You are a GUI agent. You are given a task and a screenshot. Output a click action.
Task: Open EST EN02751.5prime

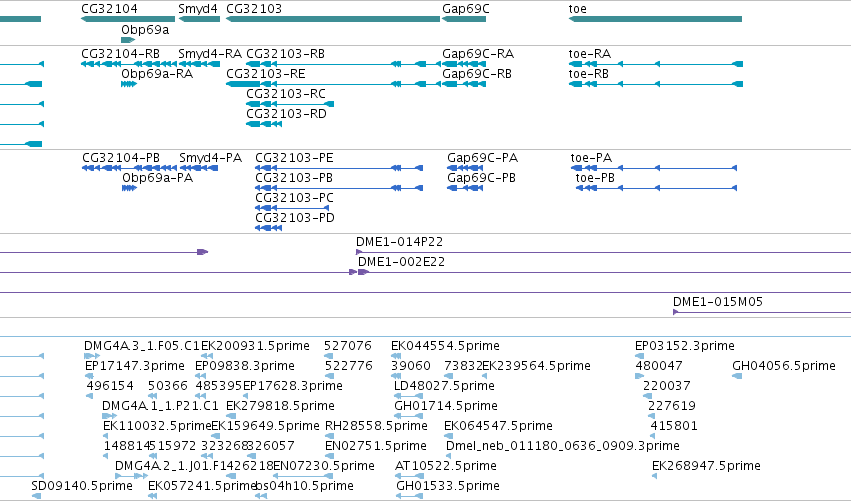(376, 447)
